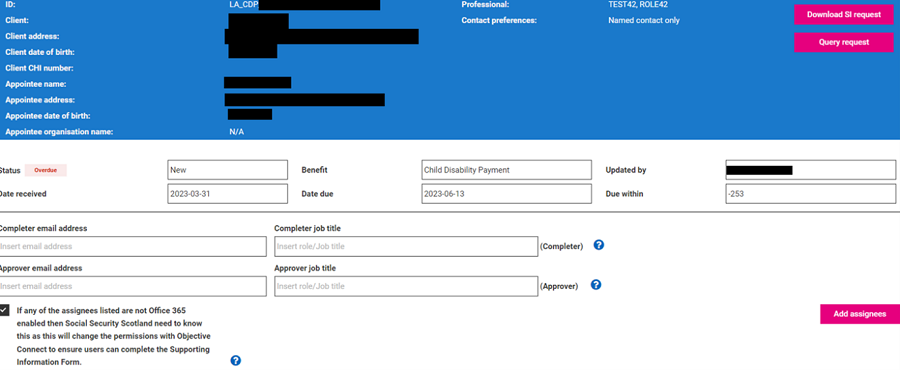
Task: Click the 'ID:' label
Action: click(x=10, y=5)
